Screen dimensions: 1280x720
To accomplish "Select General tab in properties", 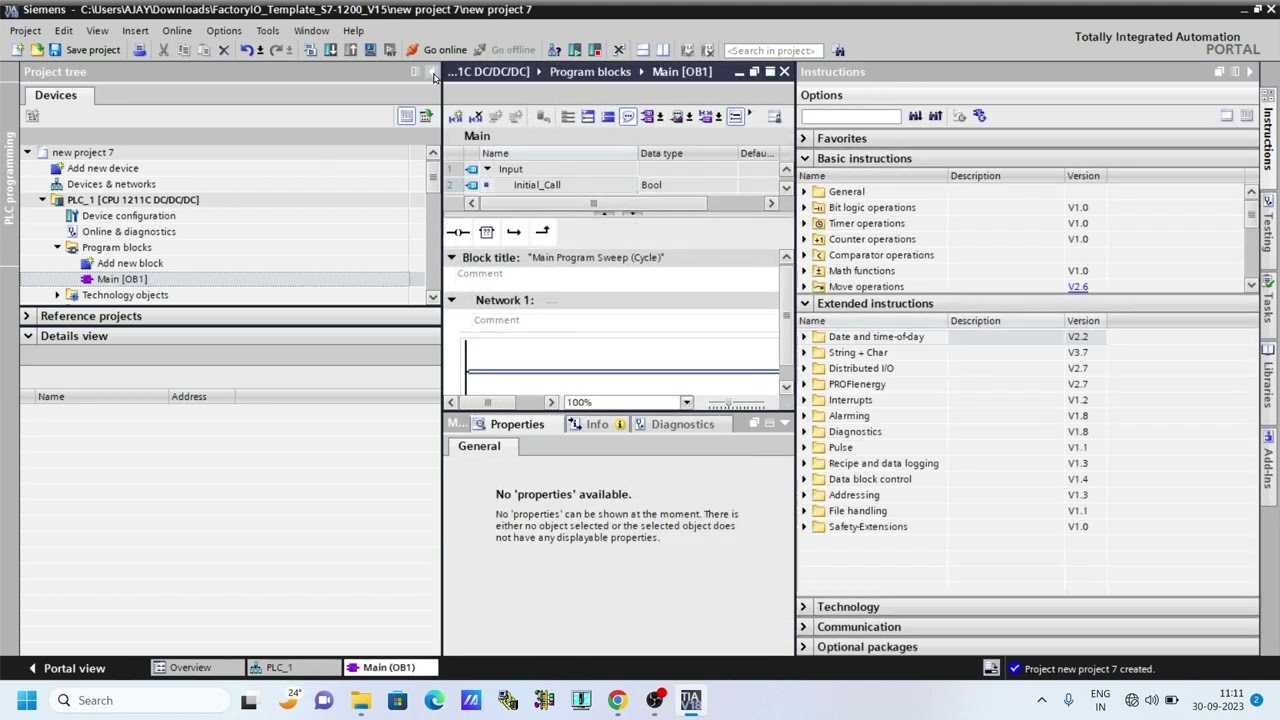I will [479, 447].
